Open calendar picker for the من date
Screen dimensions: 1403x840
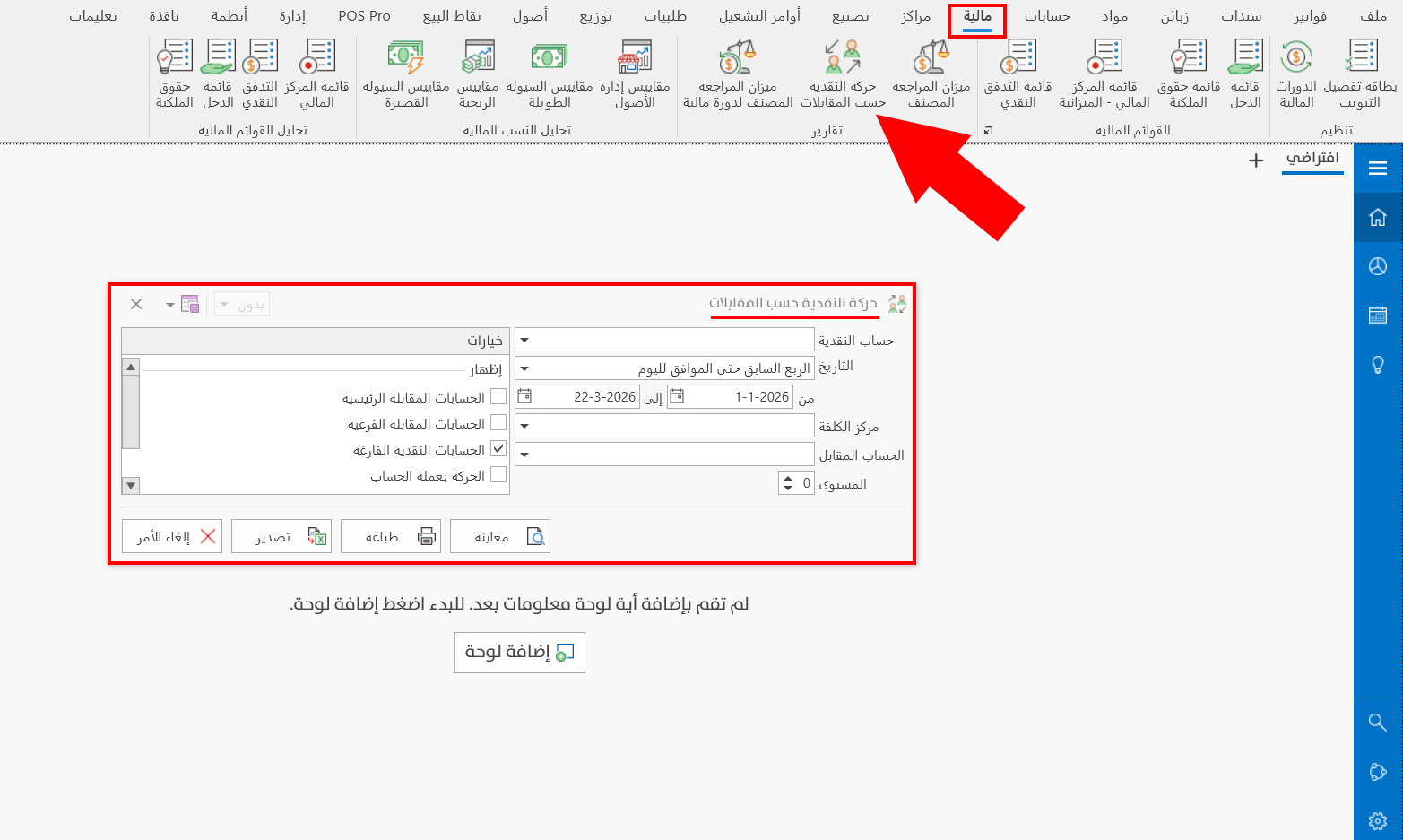[678, 397]
